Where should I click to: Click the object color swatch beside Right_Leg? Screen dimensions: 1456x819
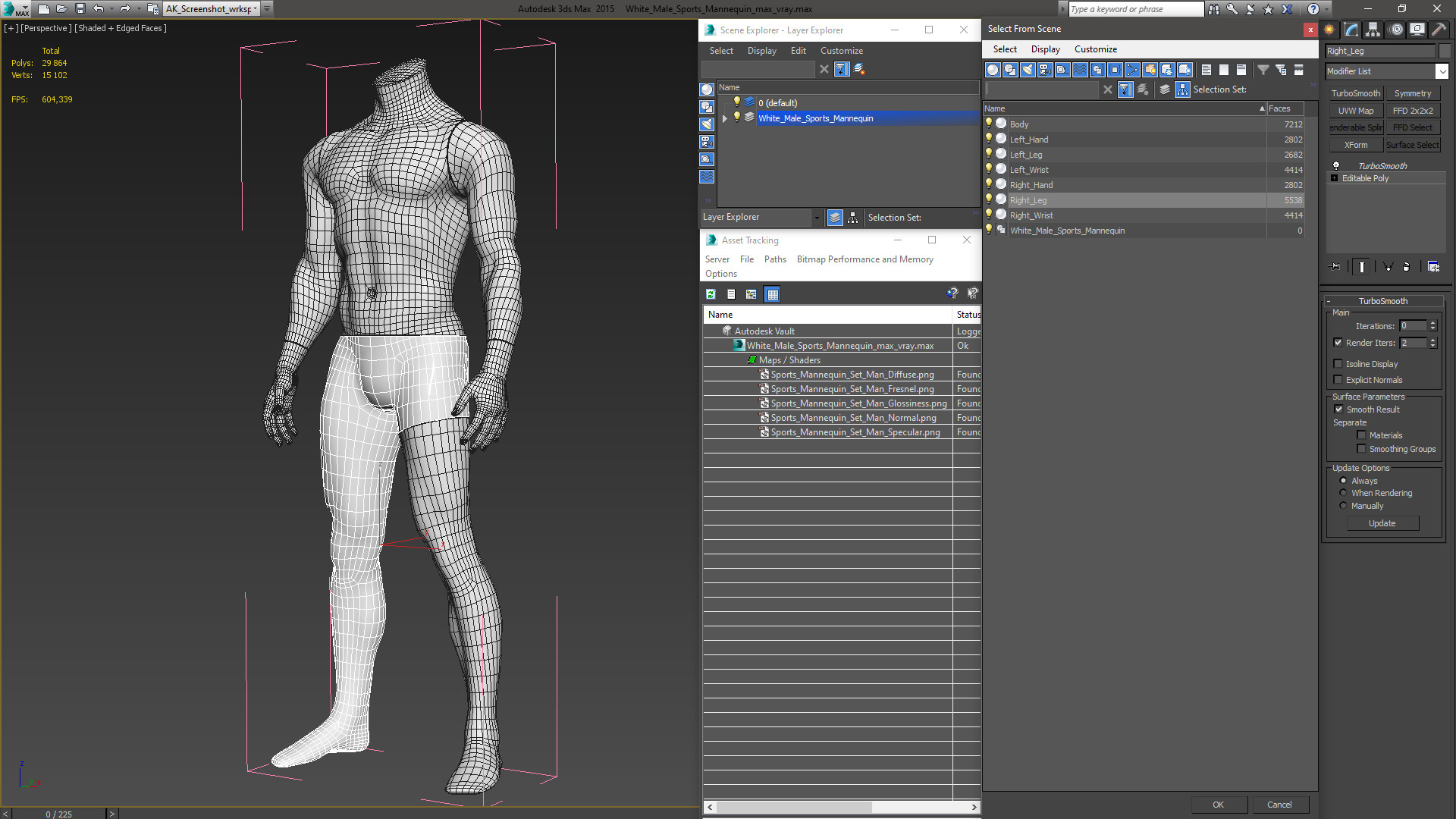(x=1445, y=51)
